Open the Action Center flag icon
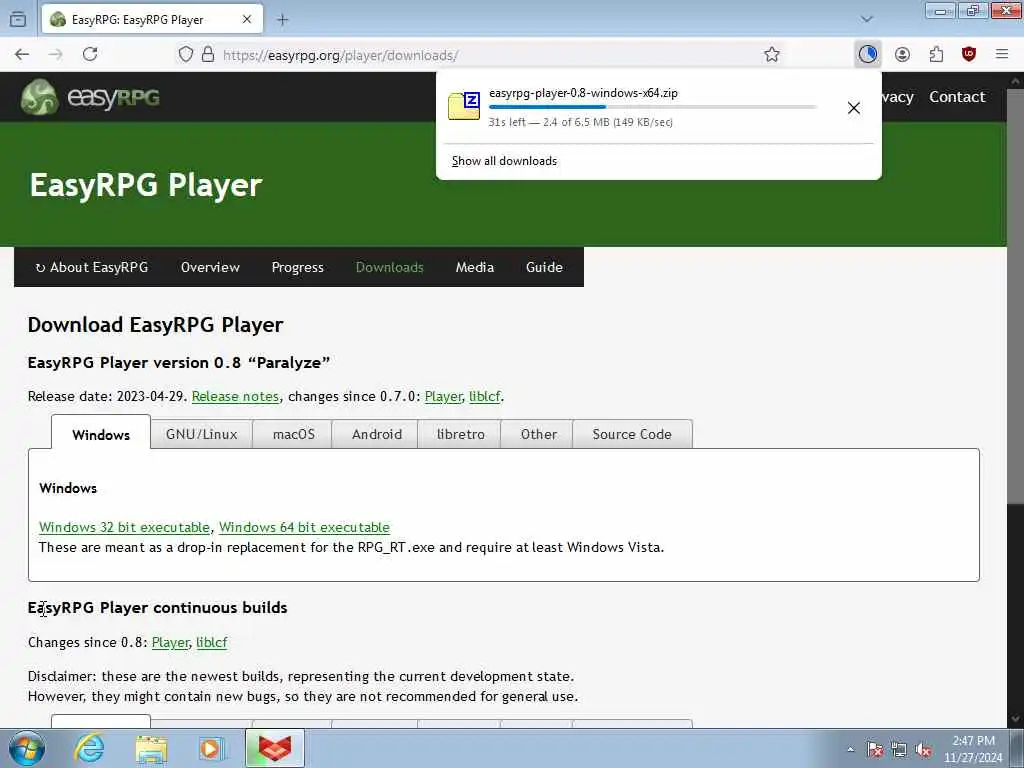The image size is (1024, 768). [x=875, y=750]
